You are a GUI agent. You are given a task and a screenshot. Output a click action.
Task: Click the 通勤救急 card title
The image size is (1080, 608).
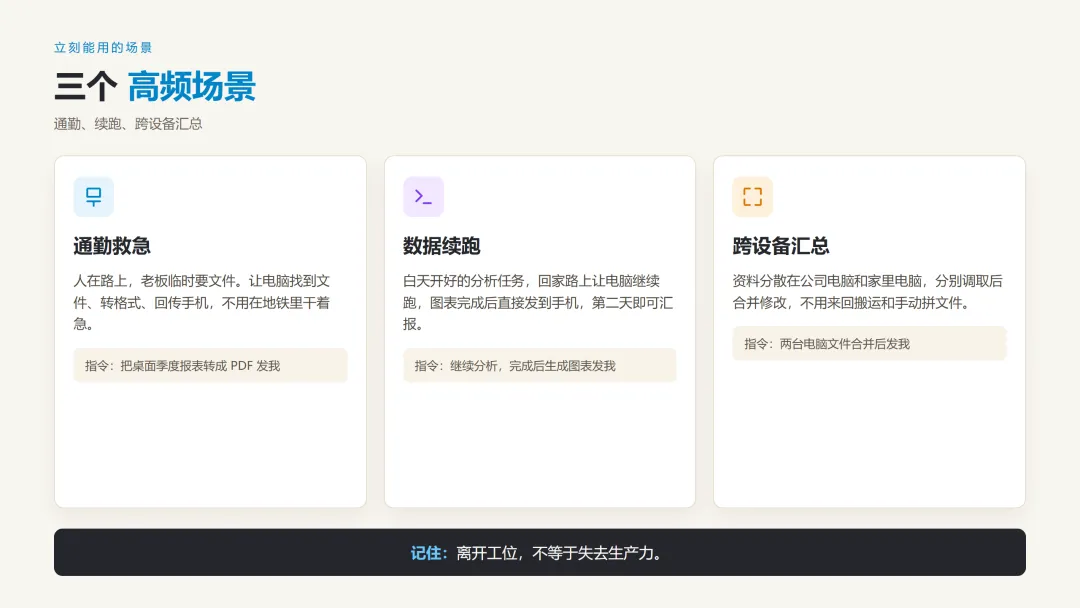pos(112,246)
